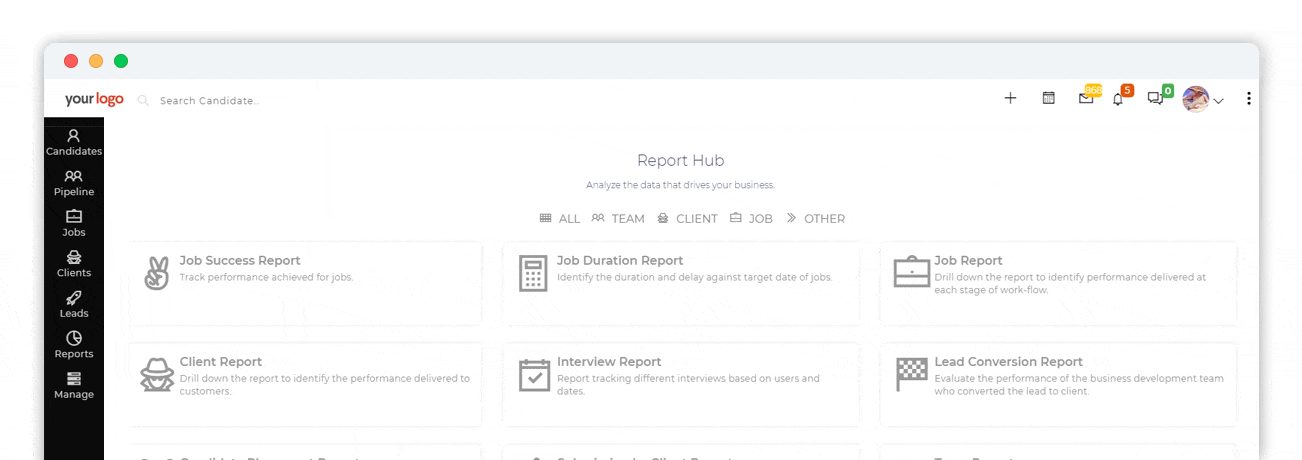Click the Report Hub heading
Image resolution: width=1302 pixels, height=460 pixels.
(x=680, y=160)
